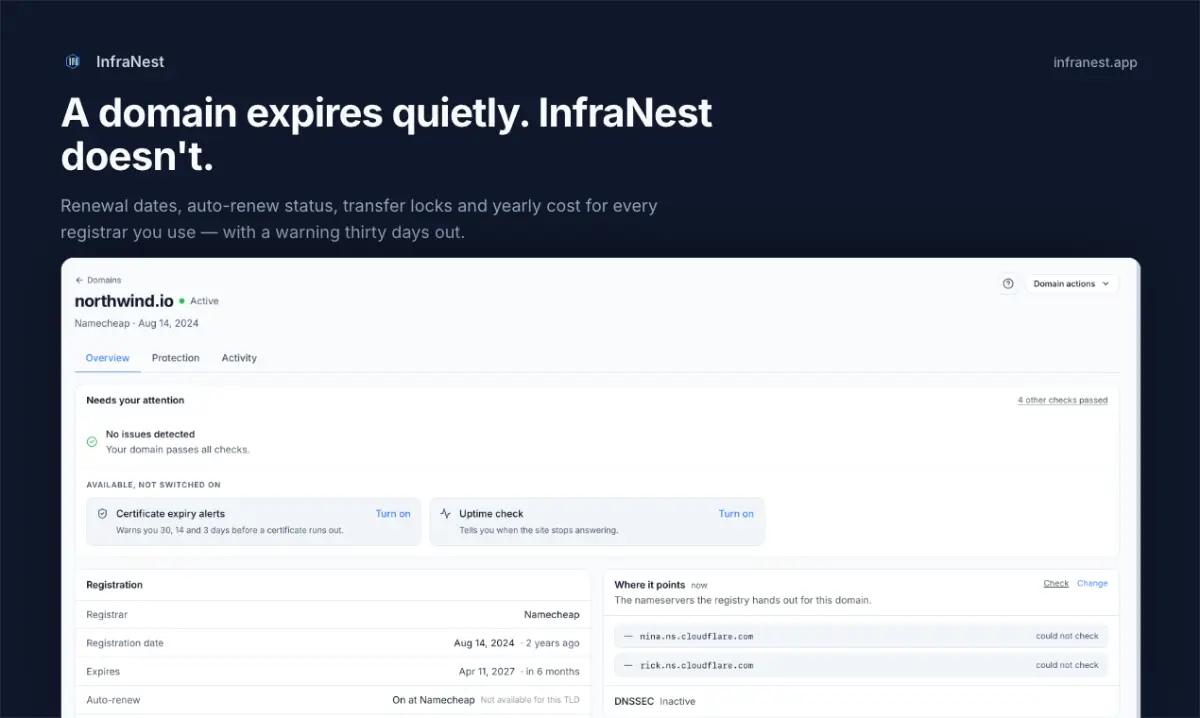The width and height of the screenshot is (1200, 718).
Task: Click the green Active status dot
Action: click(182, 301)
